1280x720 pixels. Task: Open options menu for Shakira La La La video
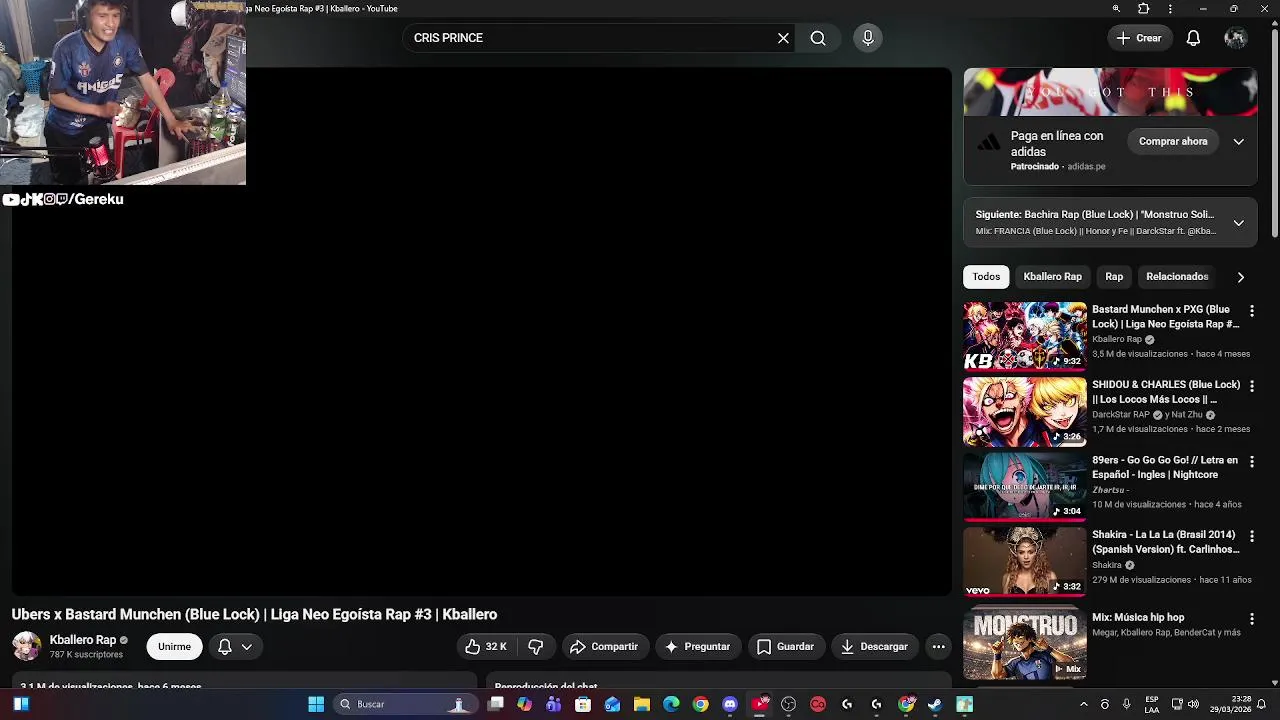click(x=1251, y=536)
